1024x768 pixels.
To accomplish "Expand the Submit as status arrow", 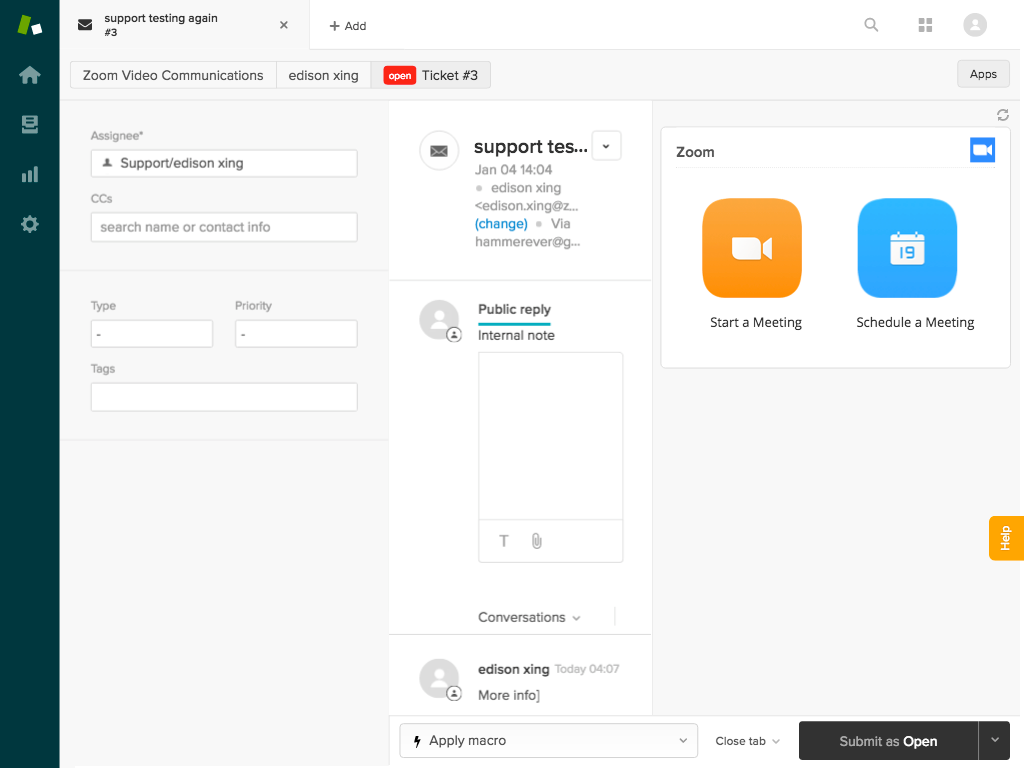I will 994,741.
